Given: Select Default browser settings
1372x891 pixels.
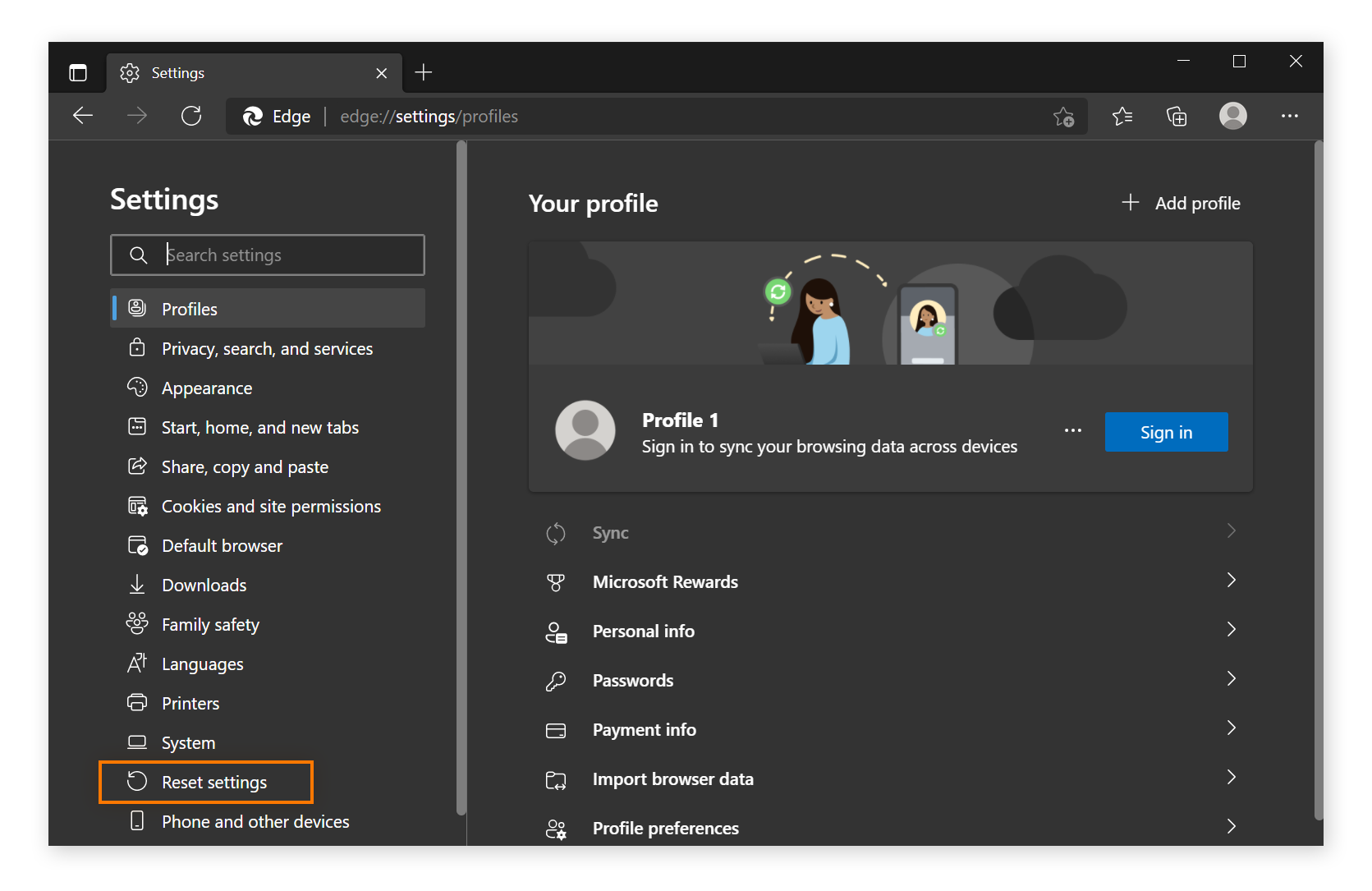Looking at the screenshot, I should pyautogui.click(x=268, y=545).
